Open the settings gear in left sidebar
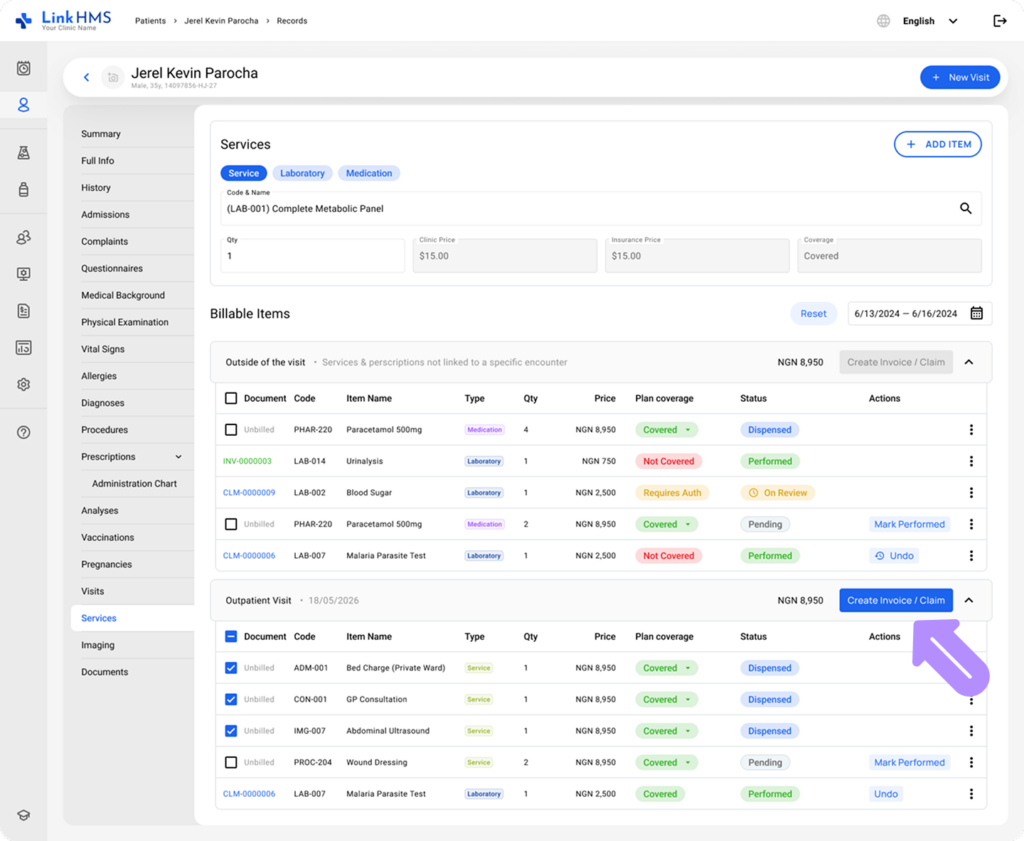Screen dimensions: 1024x841 point(24,384)
